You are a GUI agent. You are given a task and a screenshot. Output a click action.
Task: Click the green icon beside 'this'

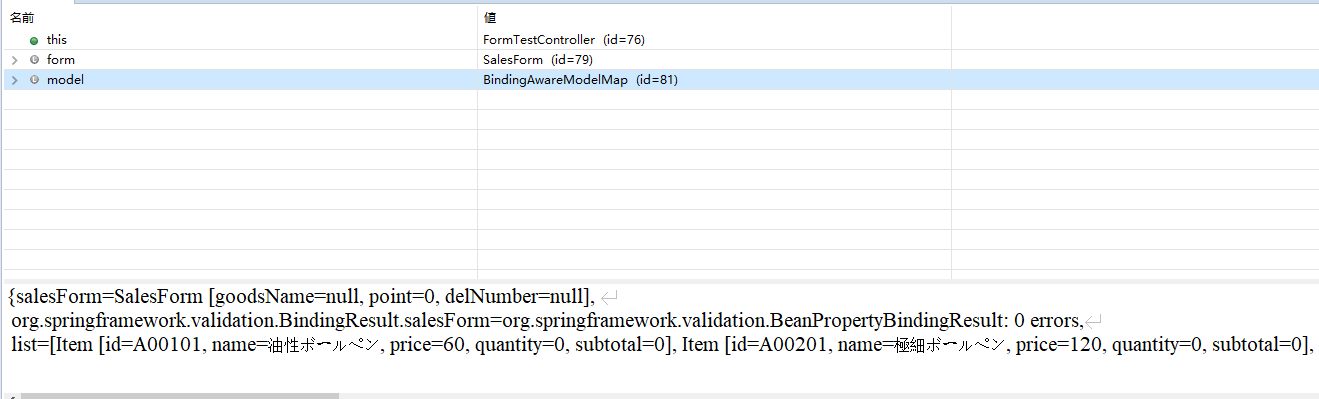tap(34, 40)
